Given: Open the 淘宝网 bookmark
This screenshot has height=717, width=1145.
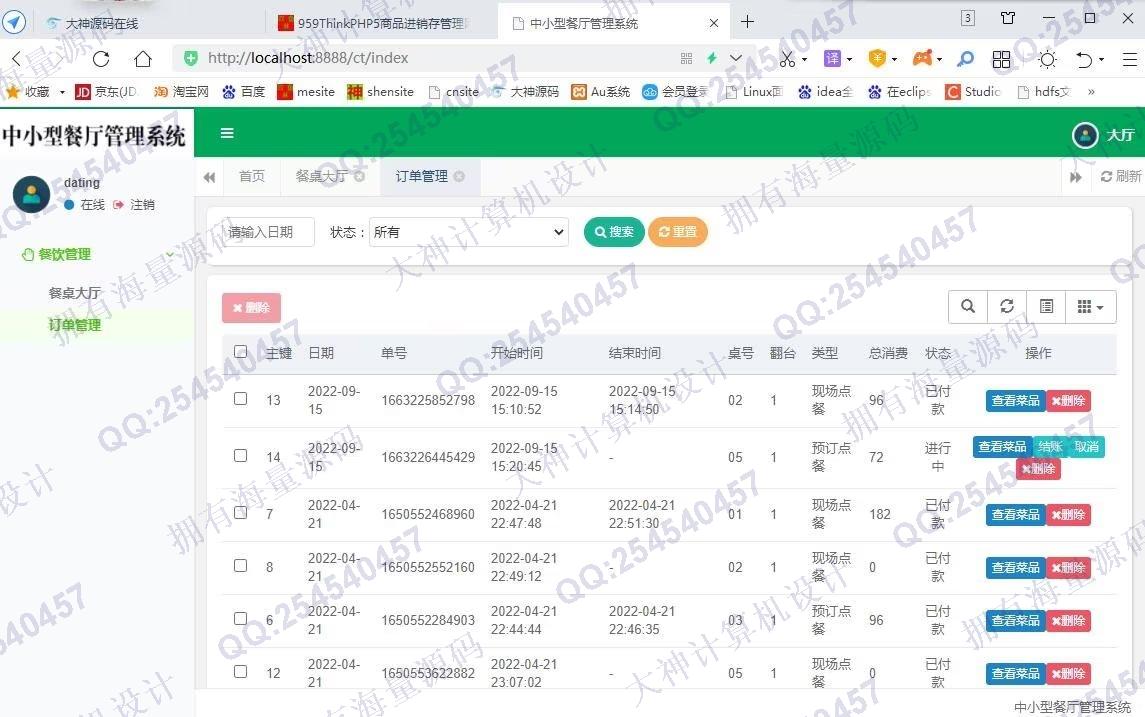Looking at the screenshot, I should tap(181, 92).
